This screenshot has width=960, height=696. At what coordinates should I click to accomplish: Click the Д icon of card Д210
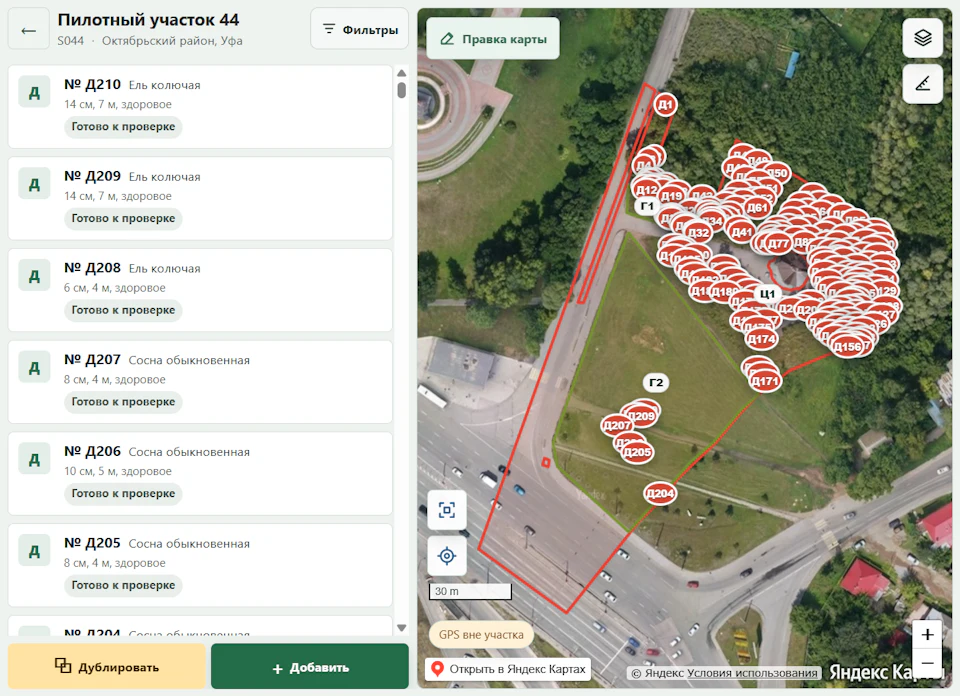[x=34, y=92]
